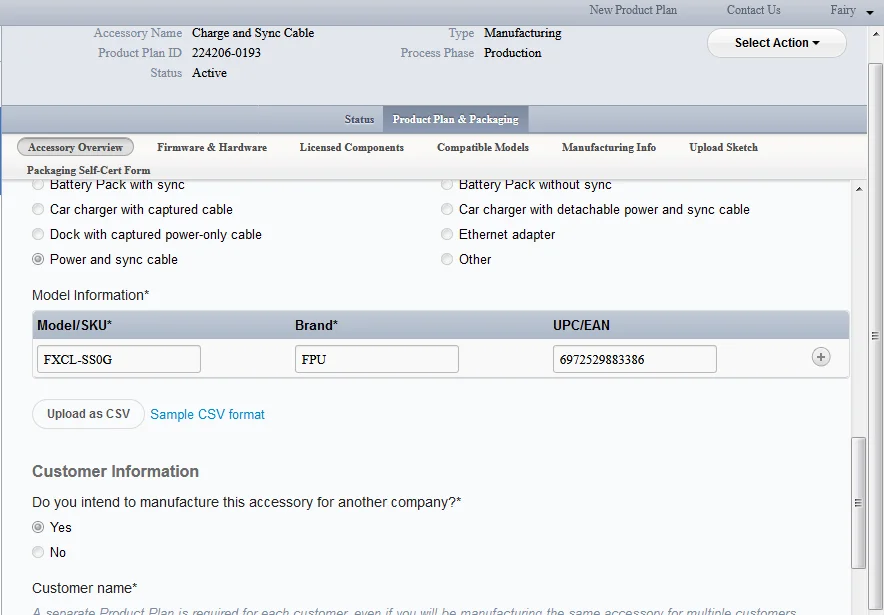884x615 pixels.
Task: Click the form panel's vertical scrollbar thumb
Action: [x=858, y=503]
